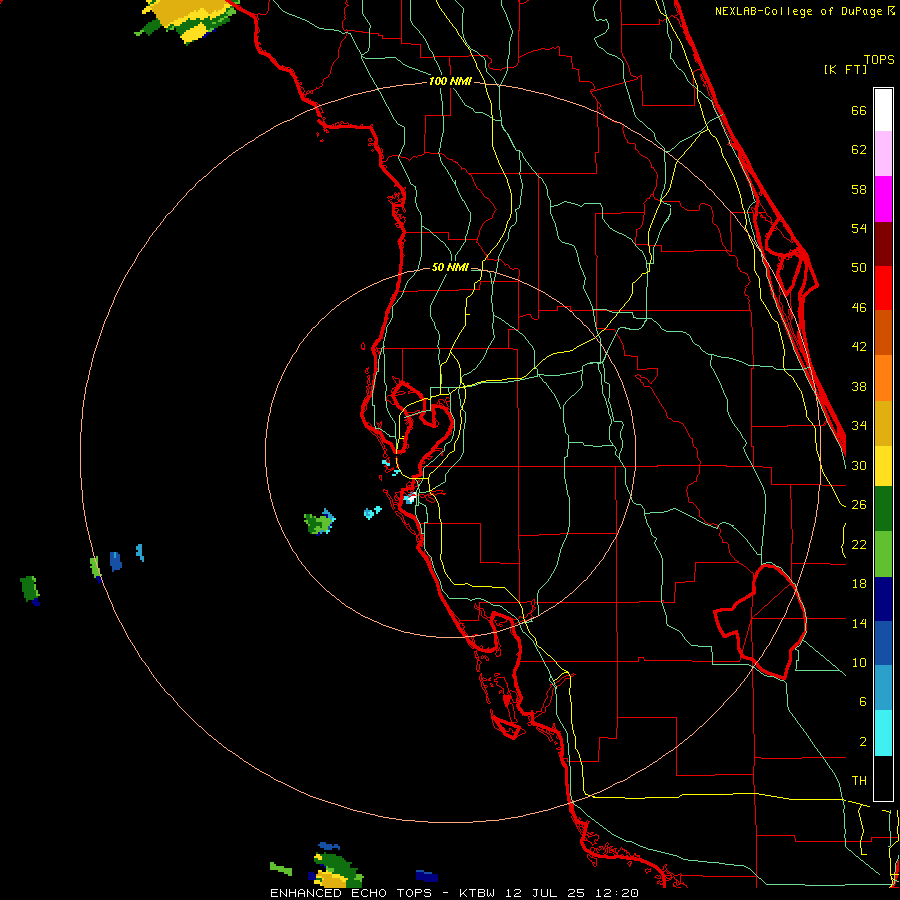Click the 50 NMI range ring label
Viewport: 900px width, 900px height.
coord(450,267)
